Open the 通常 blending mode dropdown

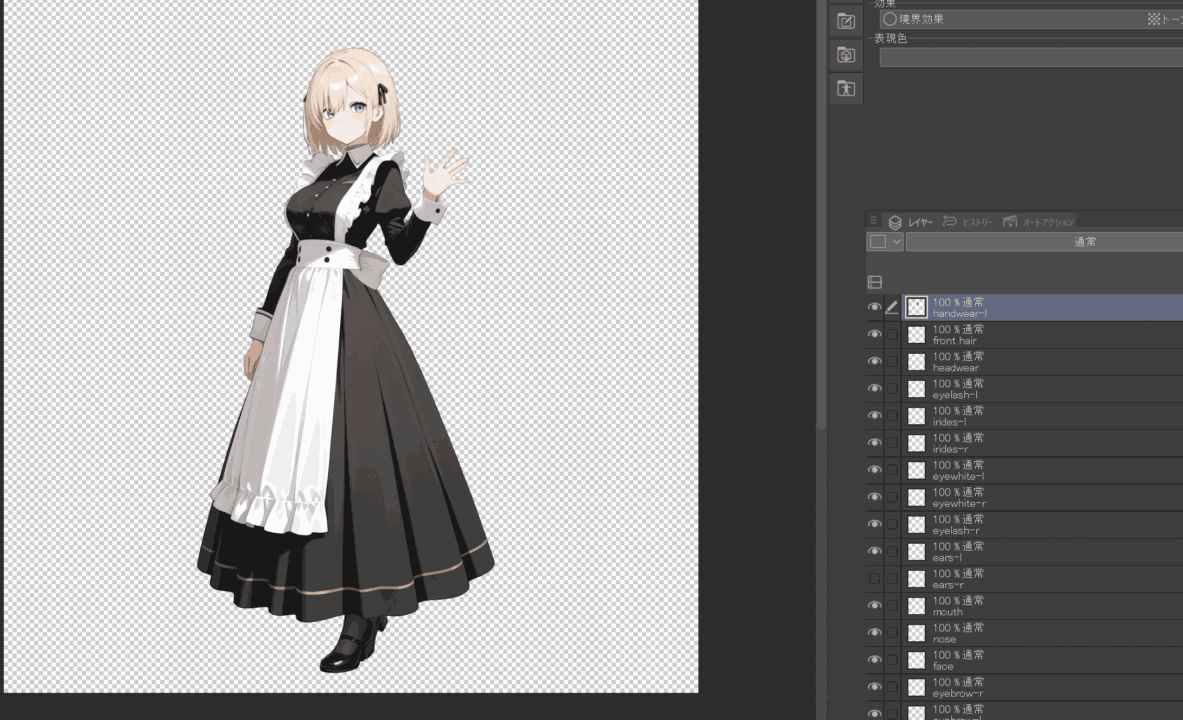click(1044, 242)
